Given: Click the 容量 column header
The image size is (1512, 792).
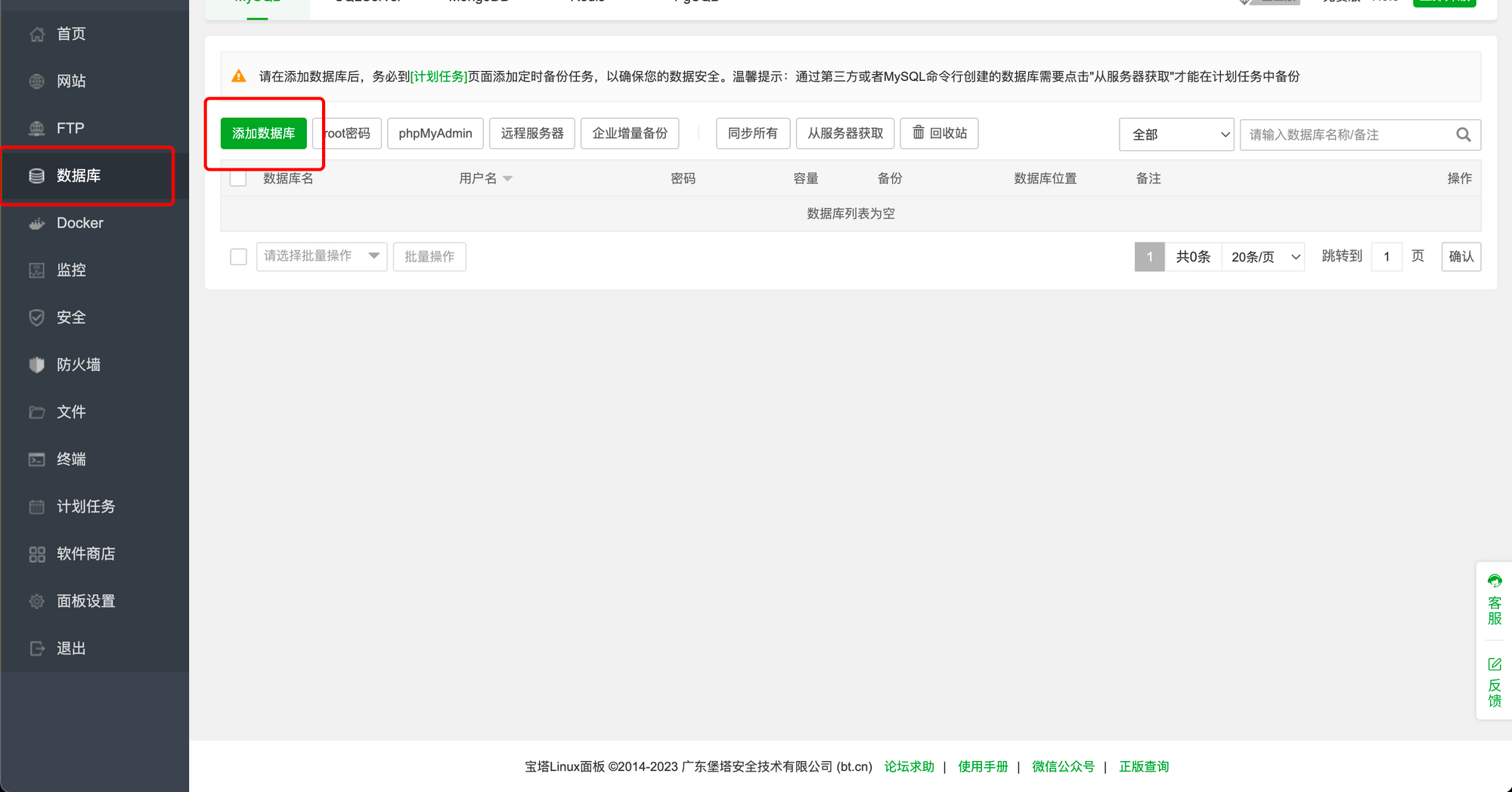Looking at the screenshot, I should pos(806,178).
